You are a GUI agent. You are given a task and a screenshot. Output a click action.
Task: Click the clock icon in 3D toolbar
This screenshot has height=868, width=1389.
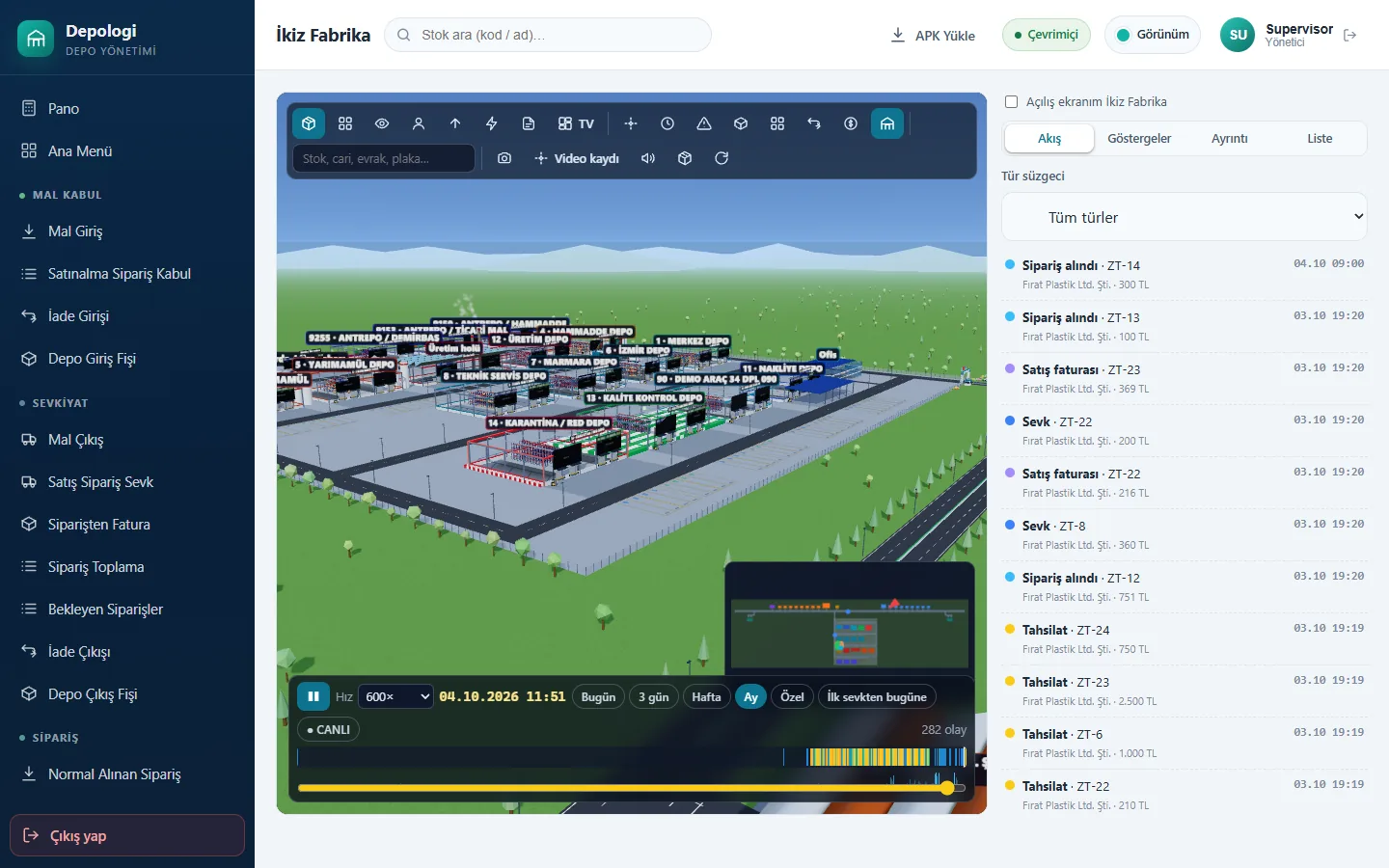[667, 123]
